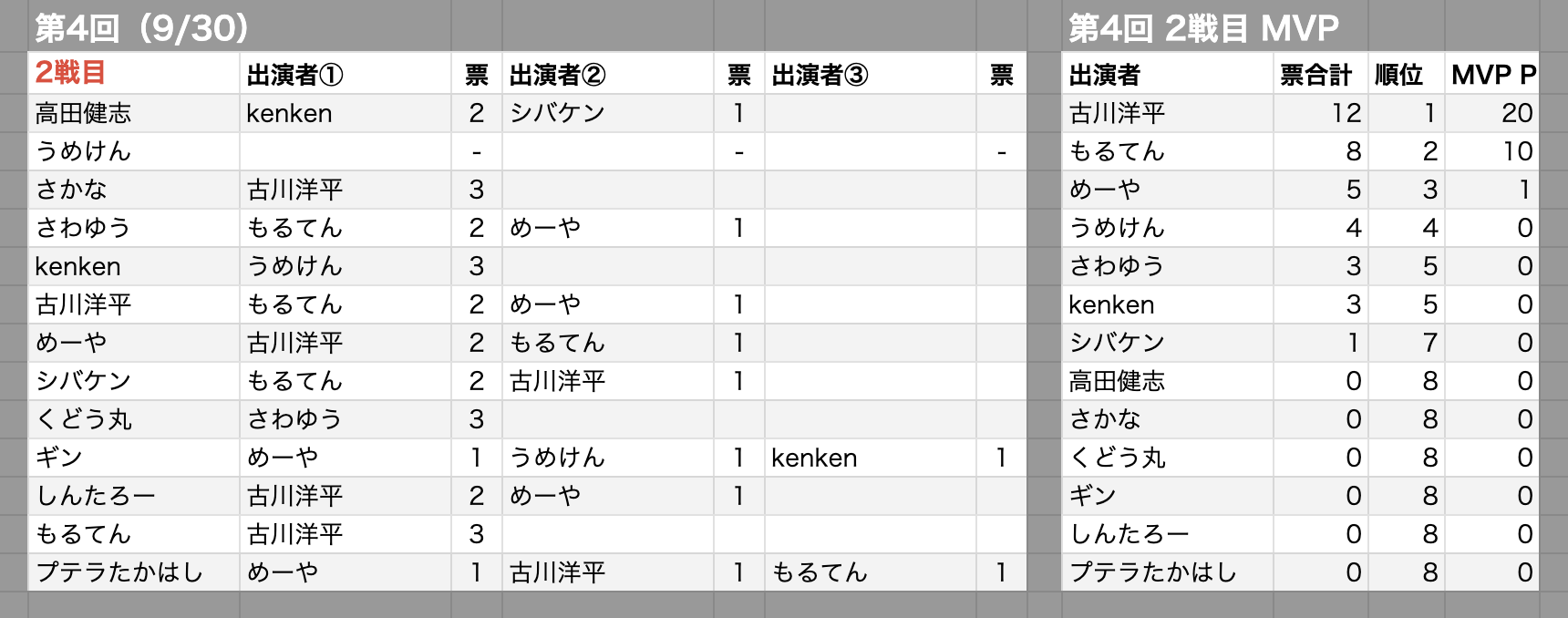Click the MVP points cell showing 20

pyautogui.click(x=1516, y=113)
